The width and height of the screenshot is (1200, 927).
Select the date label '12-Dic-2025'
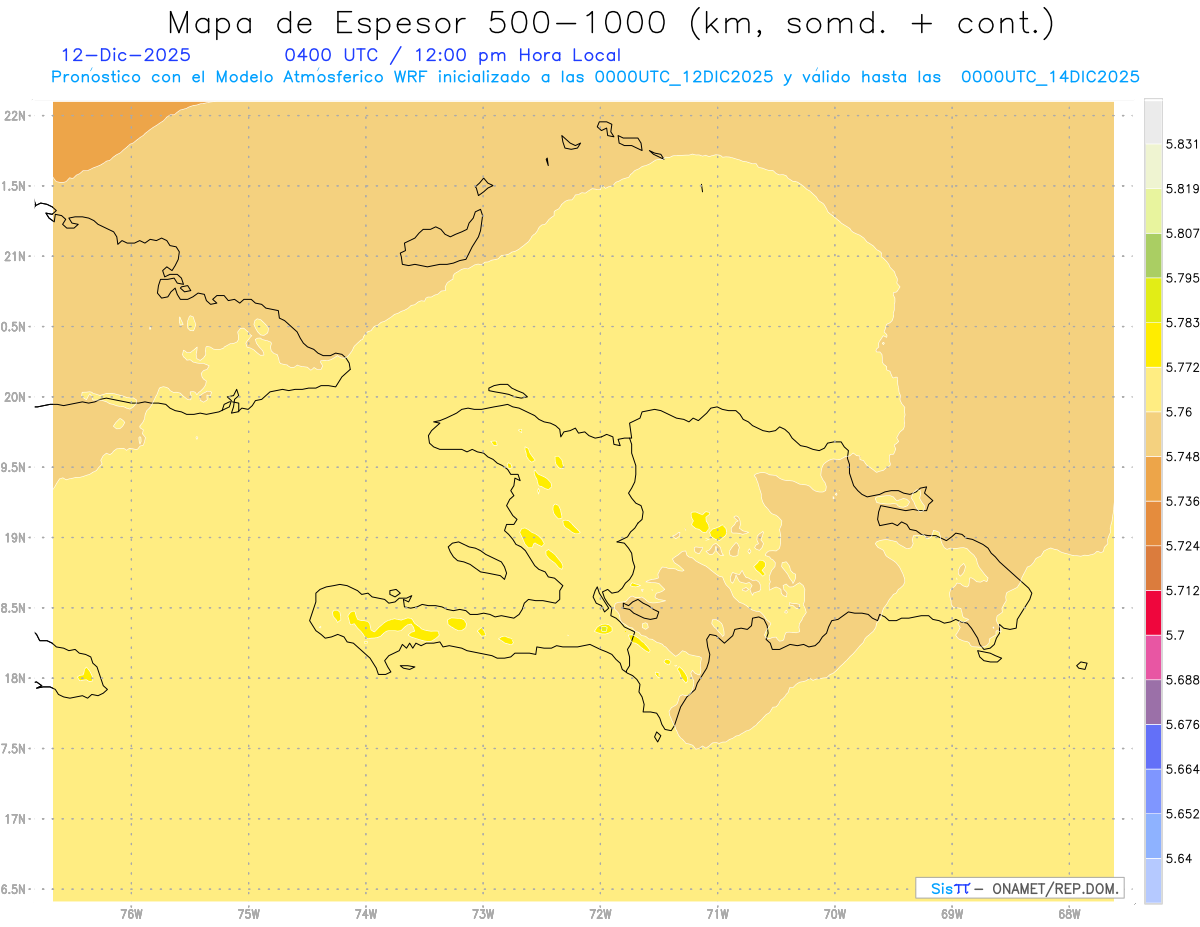[x=126, y=55]
